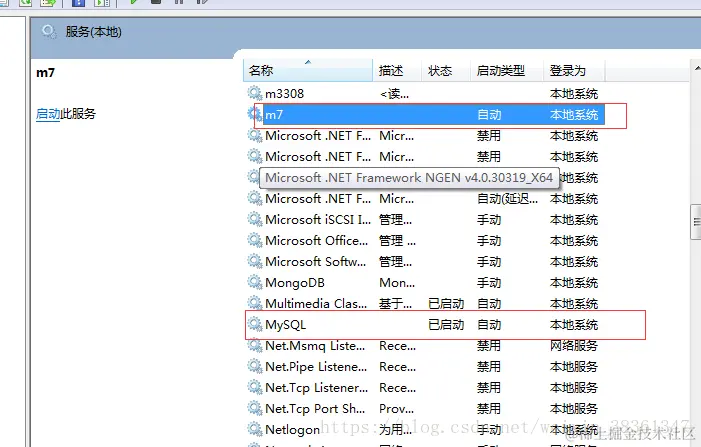Screen dimensions: 701x447
Task: Click the gear icon beside Microsoft Office...
Action: click(x=255, y=240)
